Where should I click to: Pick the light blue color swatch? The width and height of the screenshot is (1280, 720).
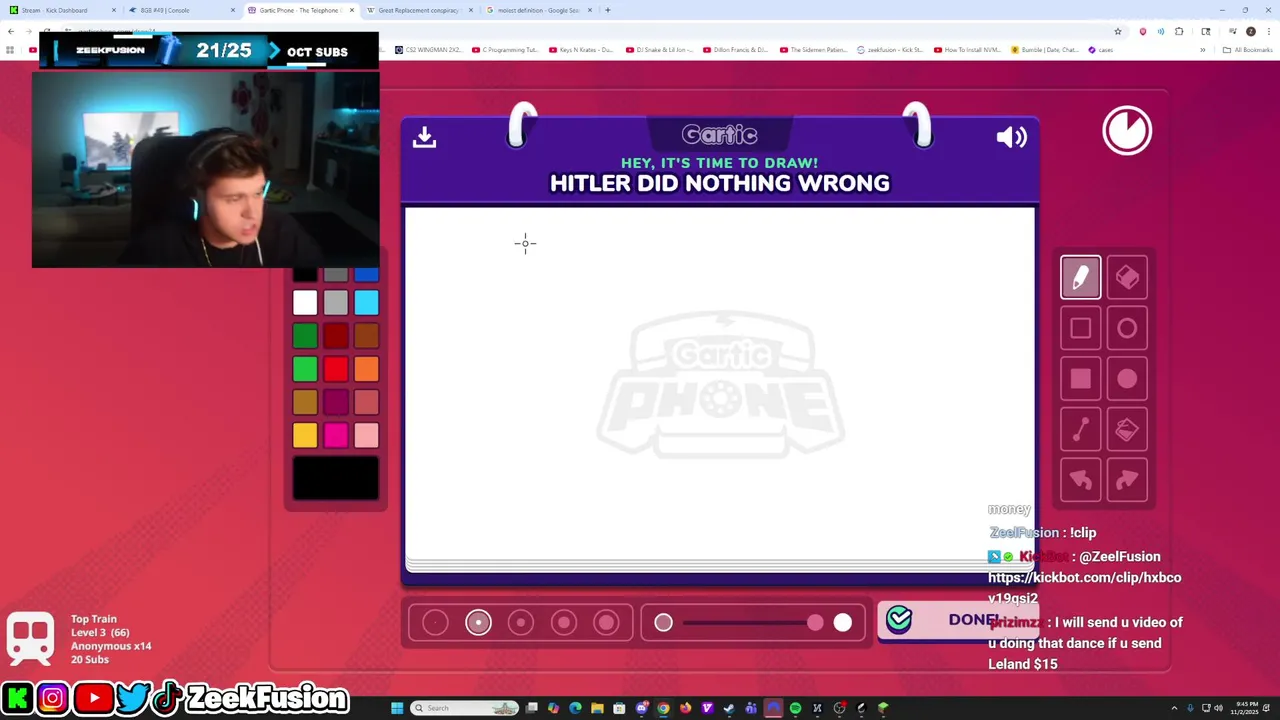pyautogui.click(x=366, y=302)
